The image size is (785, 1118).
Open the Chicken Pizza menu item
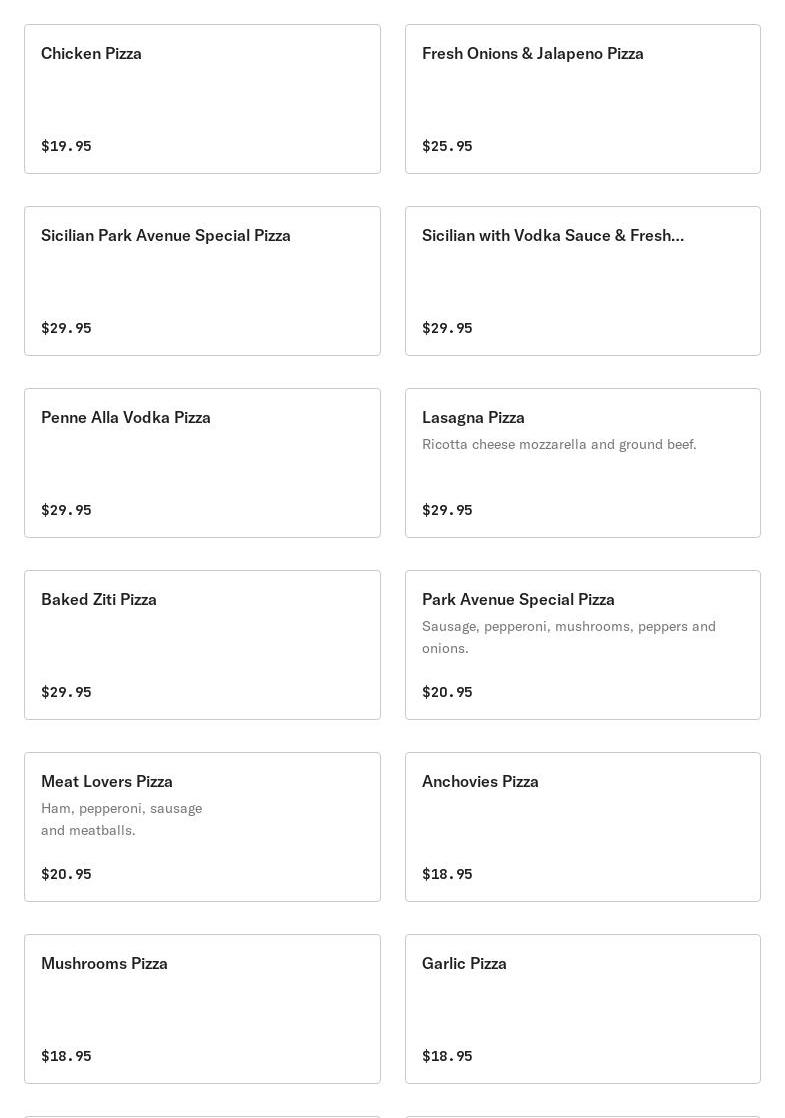click(202, 99)
